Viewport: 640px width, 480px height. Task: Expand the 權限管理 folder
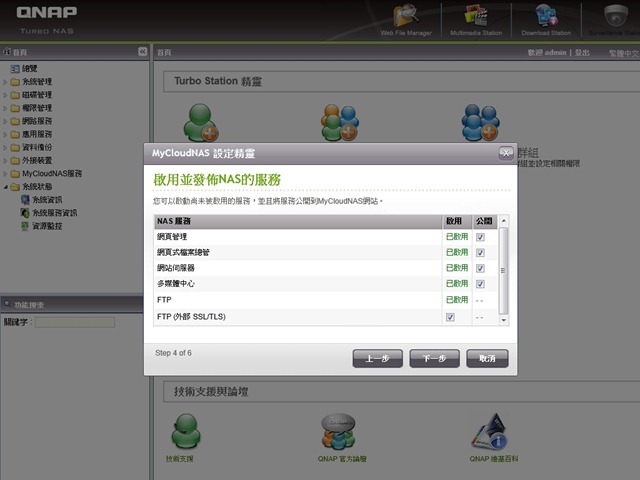click(x=5, y=108)
